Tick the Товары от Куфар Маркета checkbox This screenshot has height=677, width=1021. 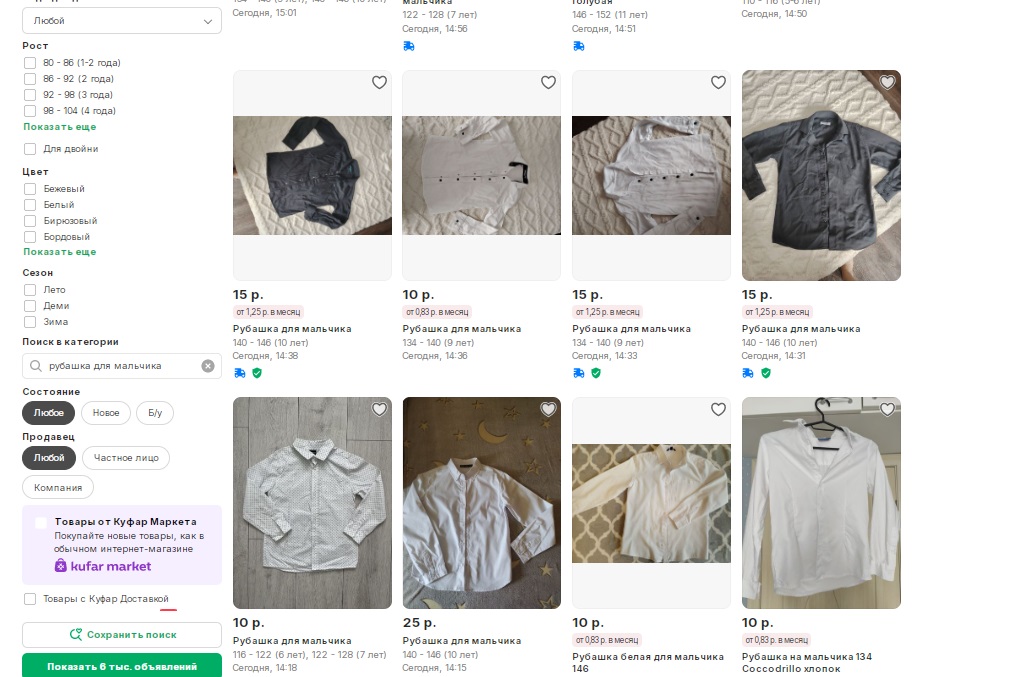pyautogui.click(x=41, y=522)
